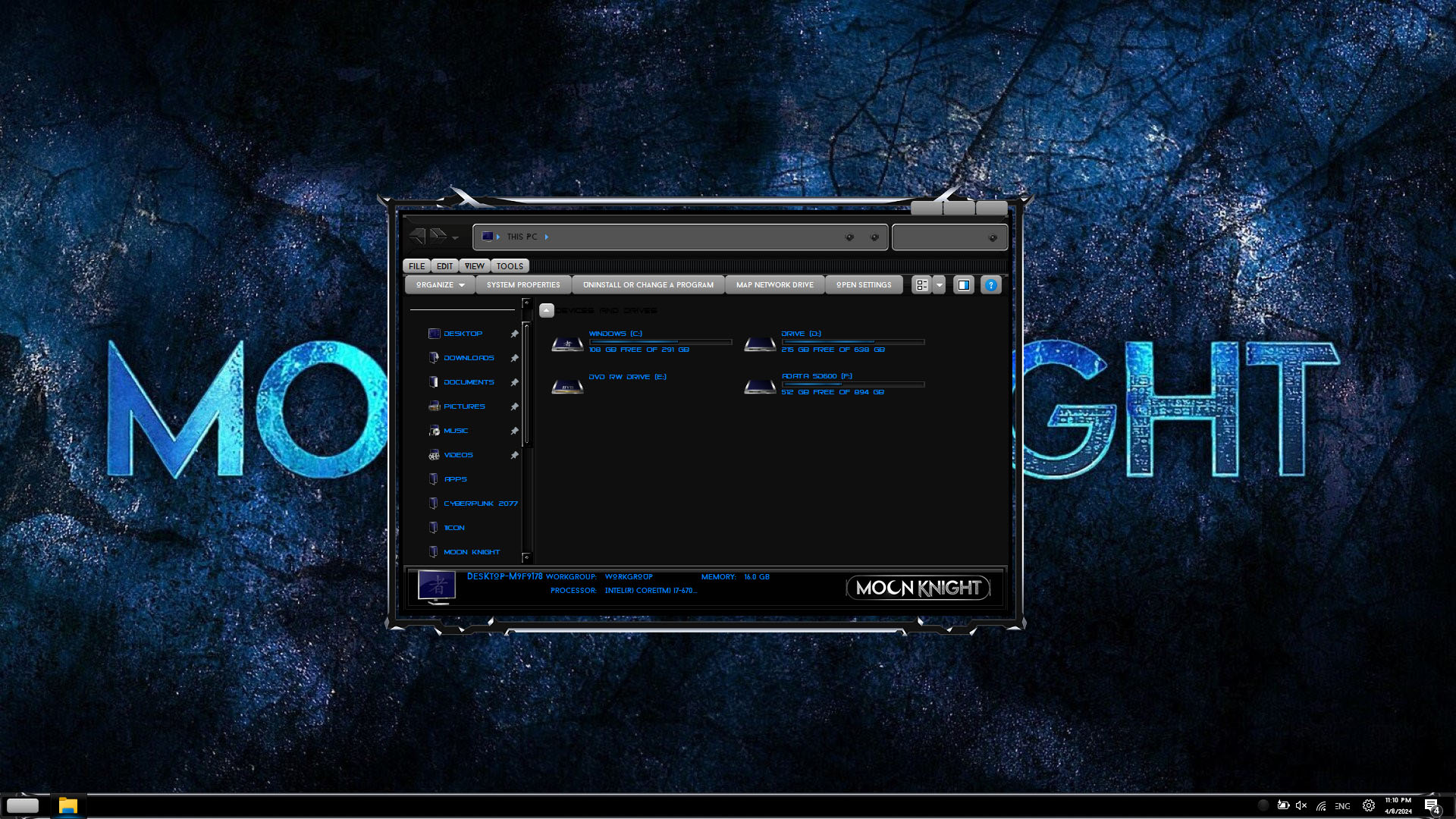Screen dimensions: 1456x819
Task: Click the forward navigation arrow
Action: (x=438, y=237)
